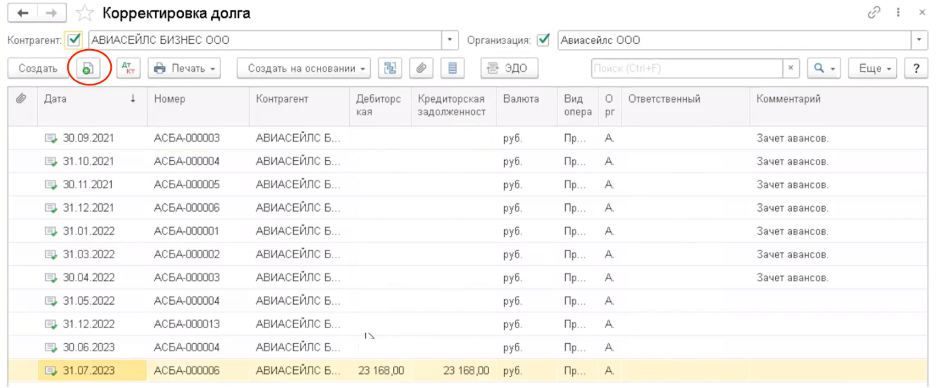Select row dated 31.12.2021

click(x=467, y=208)
